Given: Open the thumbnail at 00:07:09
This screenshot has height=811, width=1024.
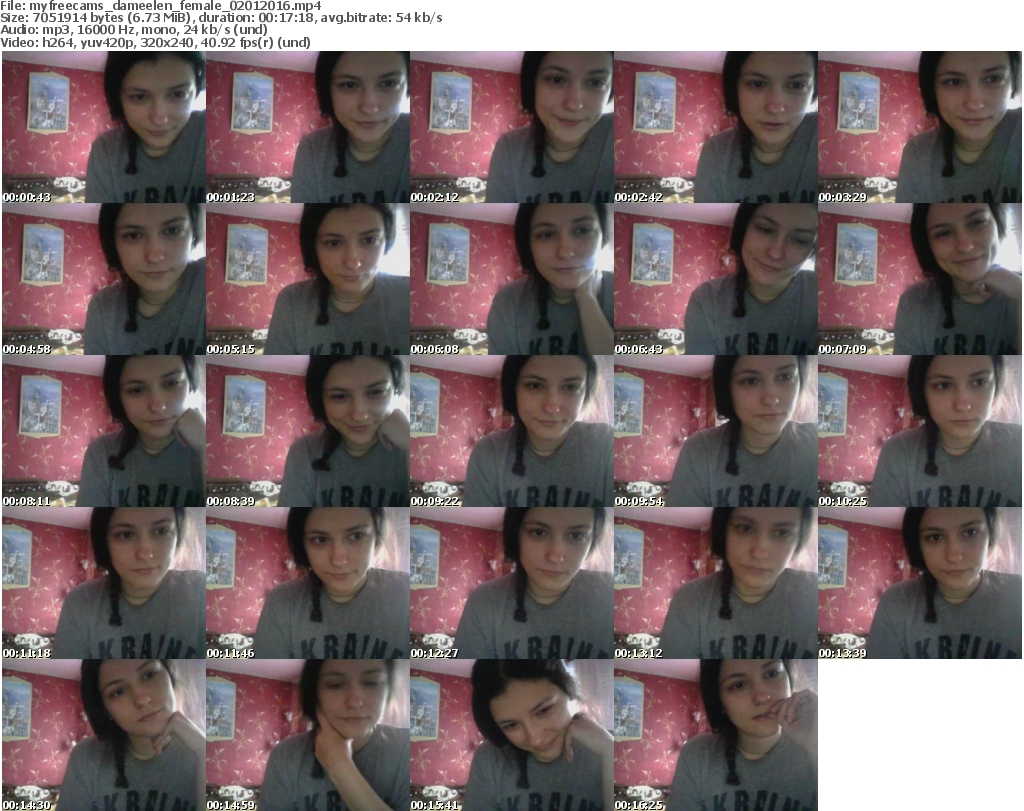Looking at the screenshot, I should pos(920,279).
